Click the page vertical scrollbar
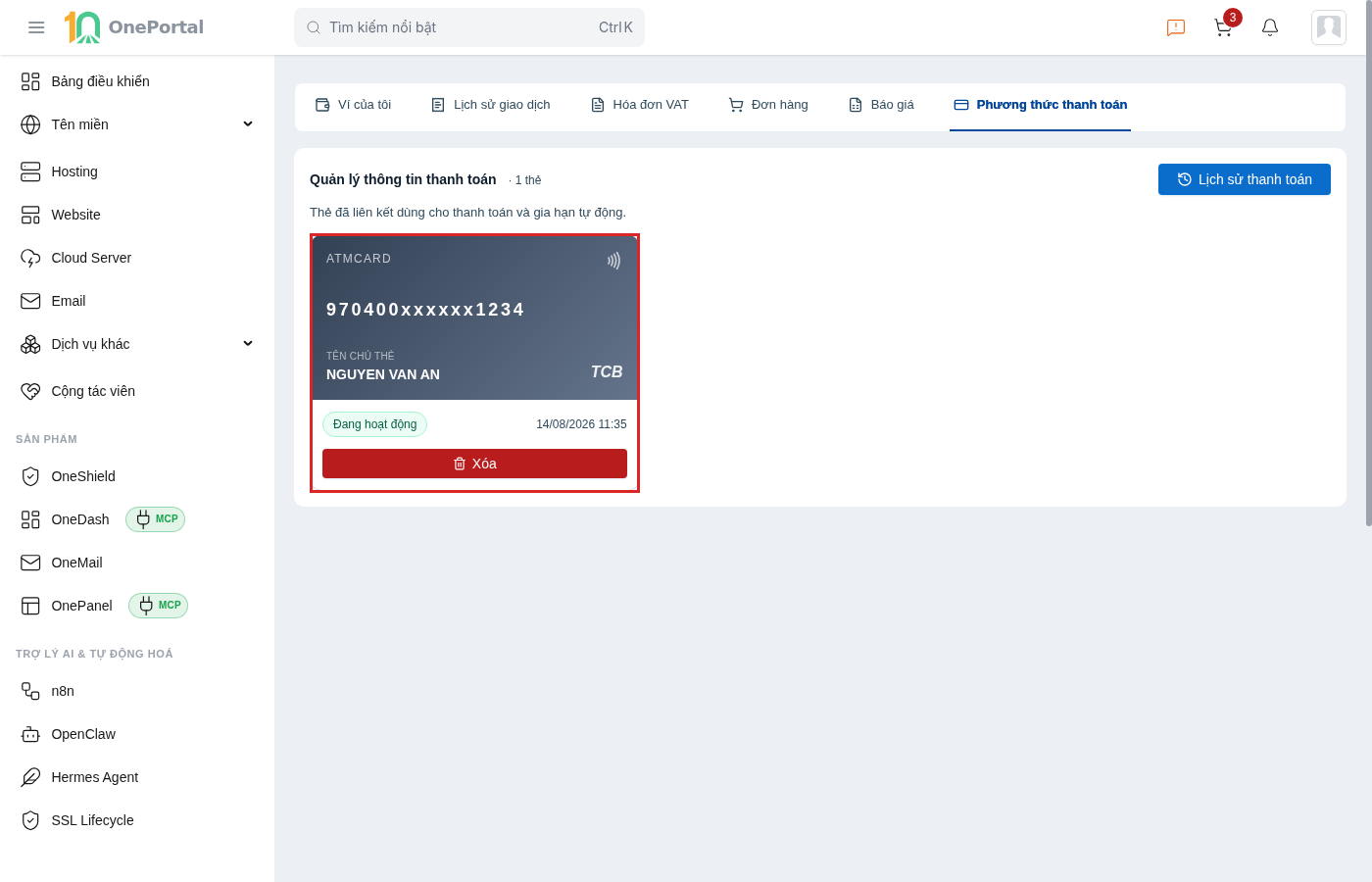 click(x=1369, y=265)
